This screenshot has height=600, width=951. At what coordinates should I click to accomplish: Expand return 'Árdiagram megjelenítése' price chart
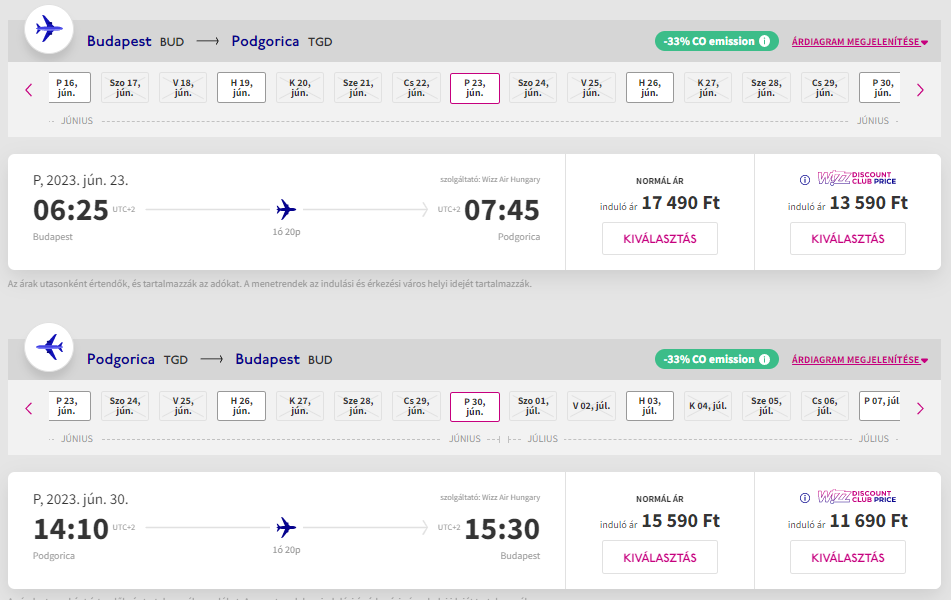click(x=859, y=360)
